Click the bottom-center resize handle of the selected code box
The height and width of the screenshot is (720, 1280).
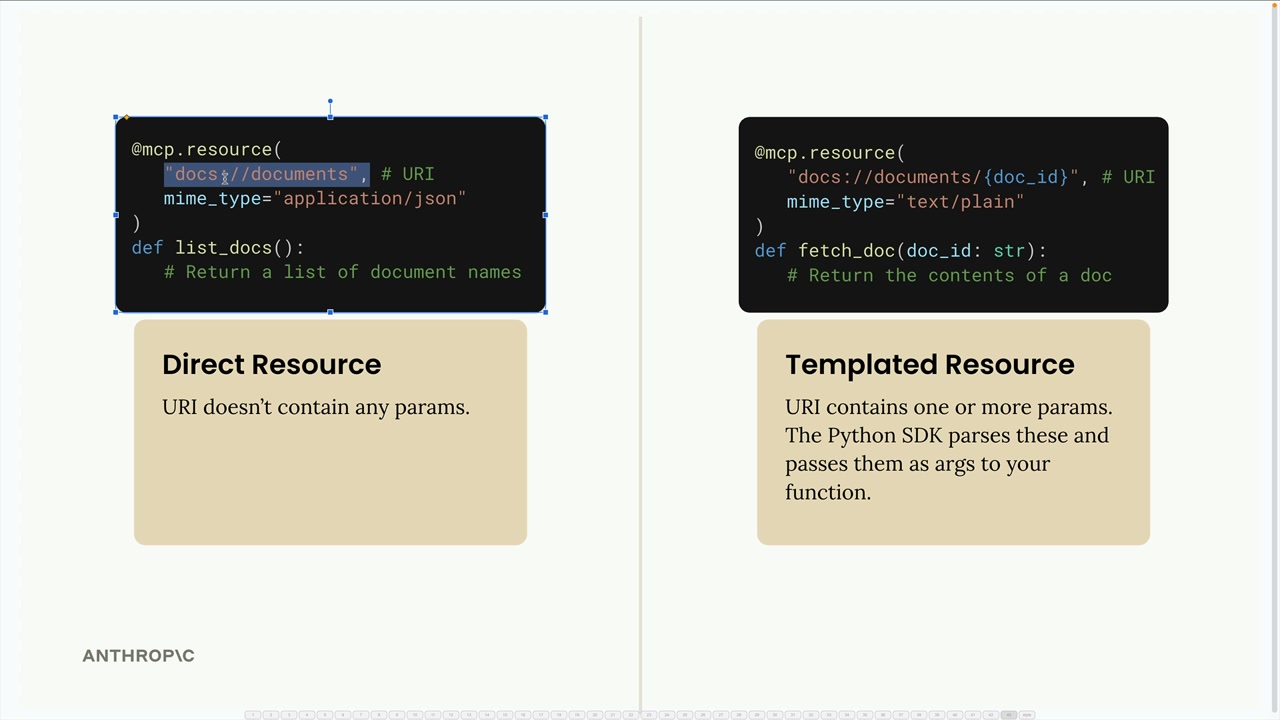click(x=330, y=312)
